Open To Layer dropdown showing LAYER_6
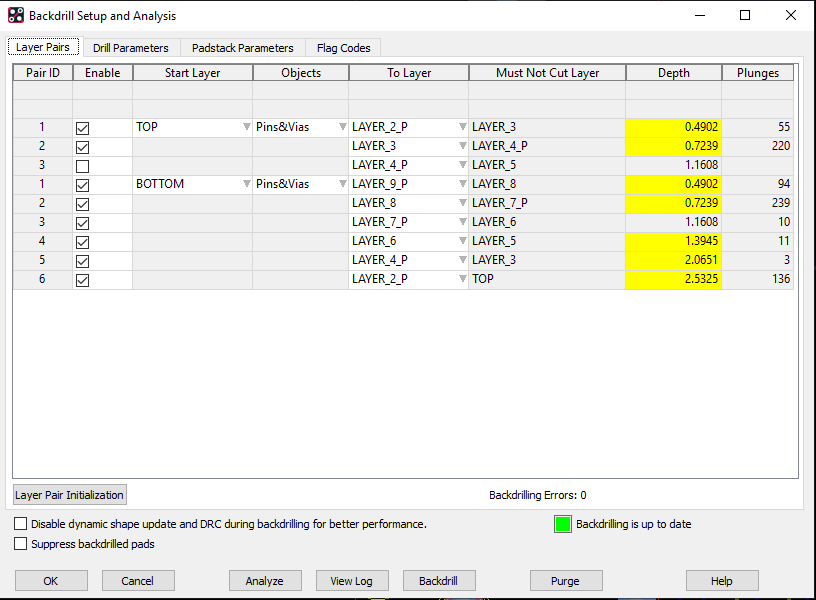 pyautogui.click(x=462, y=241)
